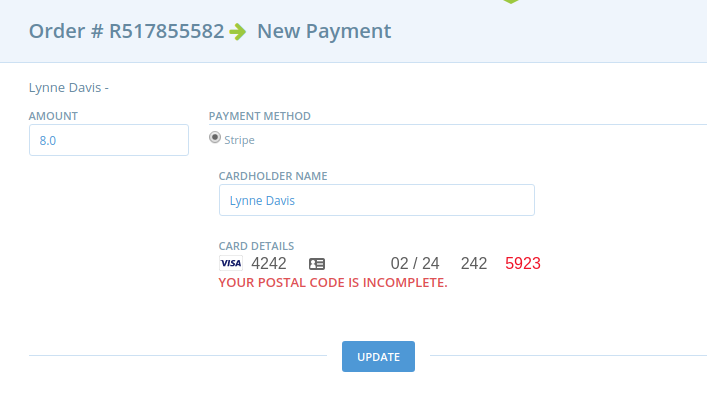Click the card autofill contact icon
The image size is (707, 418).
[x=317, y=264]
